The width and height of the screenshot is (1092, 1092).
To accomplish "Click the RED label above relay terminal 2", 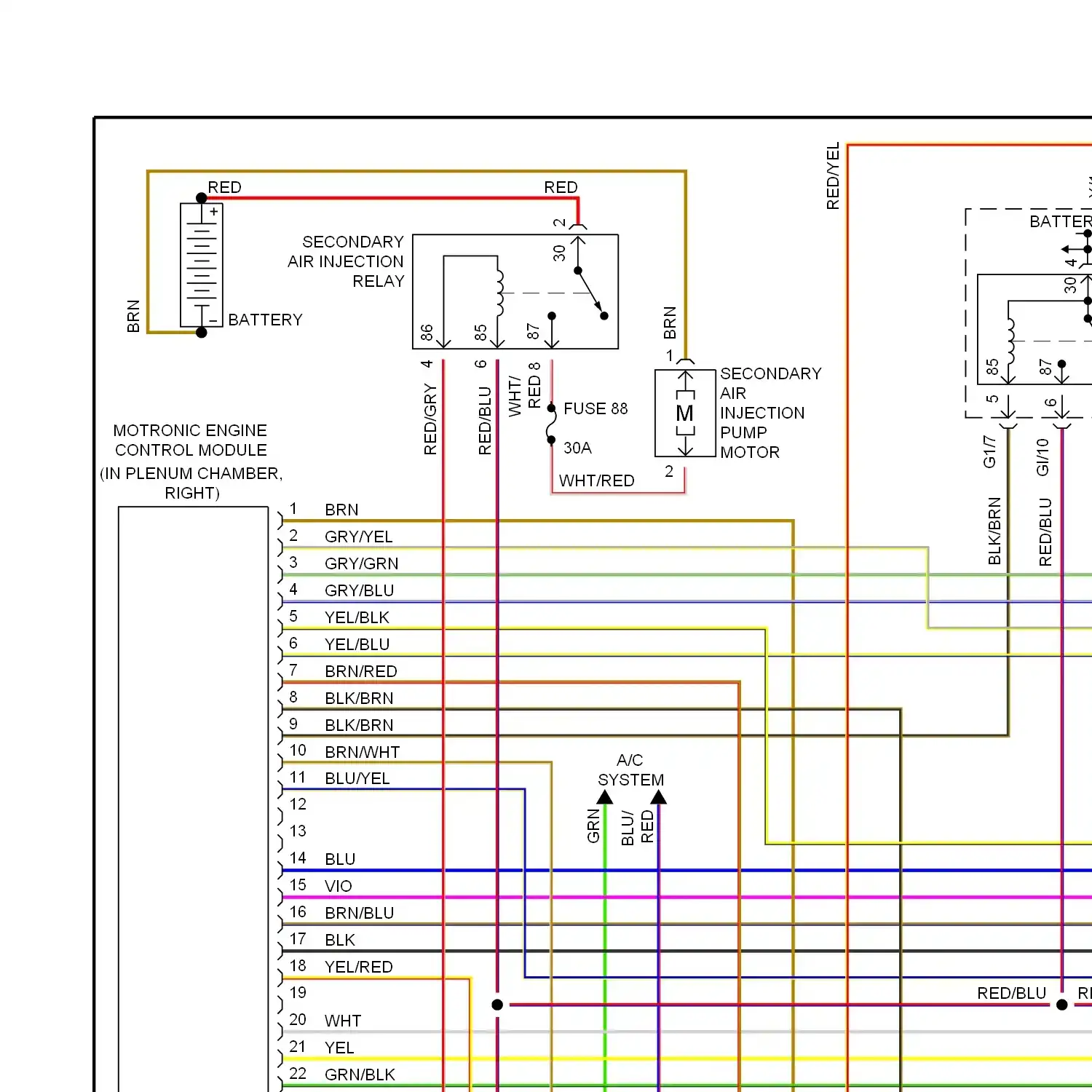I will pyautogui.click(x=561, y=187).
